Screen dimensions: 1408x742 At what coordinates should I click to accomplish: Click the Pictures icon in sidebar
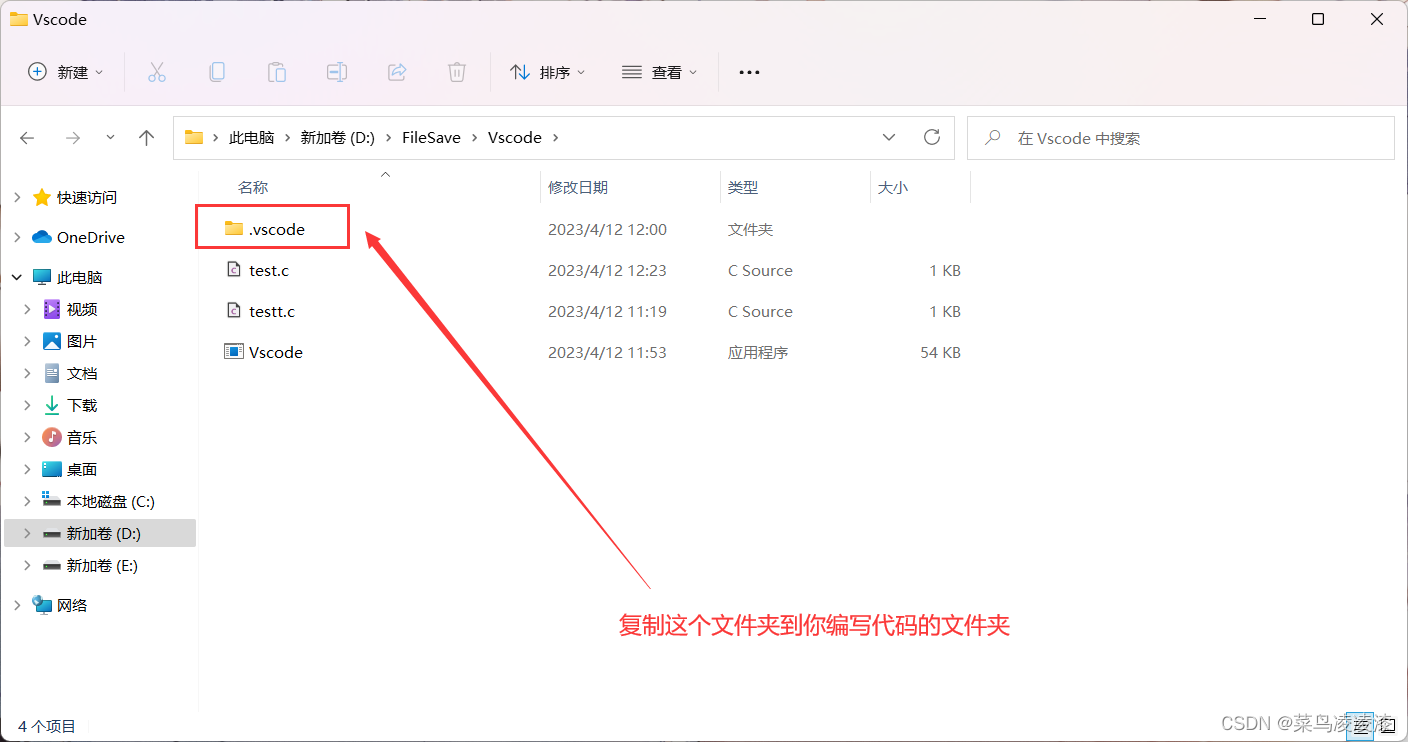click(x=52, y=341)
